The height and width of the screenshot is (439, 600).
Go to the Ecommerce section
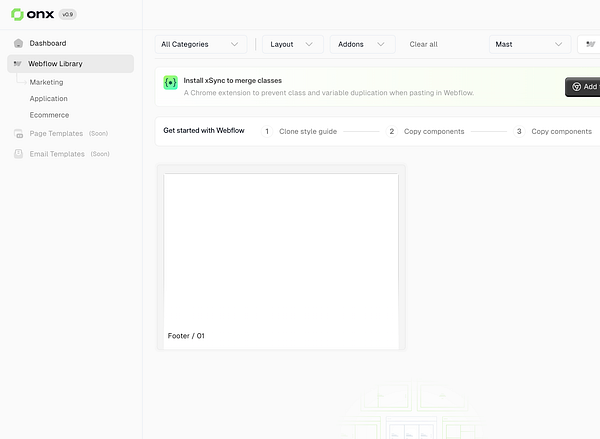click(x=49, y=115)
